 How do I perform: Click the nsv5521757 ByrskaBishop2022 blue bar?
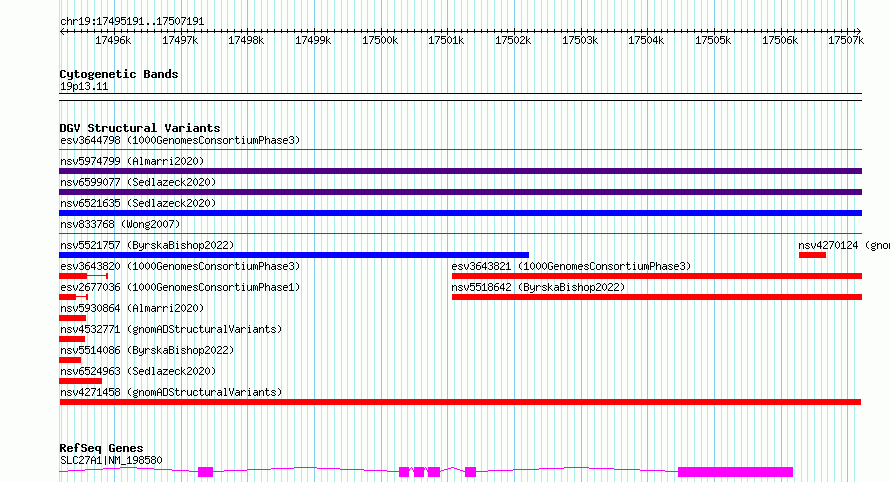(x=294, y=255)
